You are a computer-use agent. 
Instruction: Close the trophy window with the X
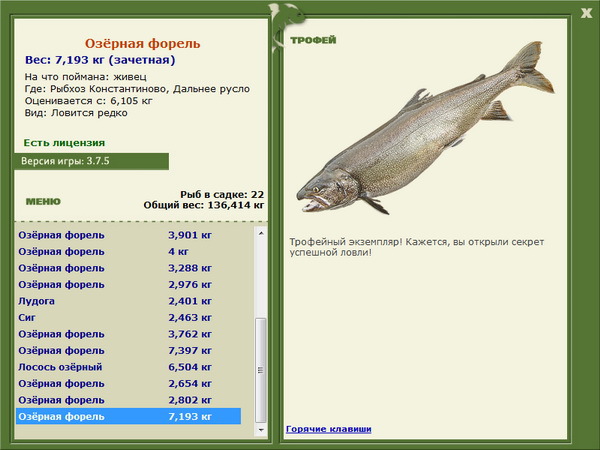pyautogui.click(x=586, y=14)
